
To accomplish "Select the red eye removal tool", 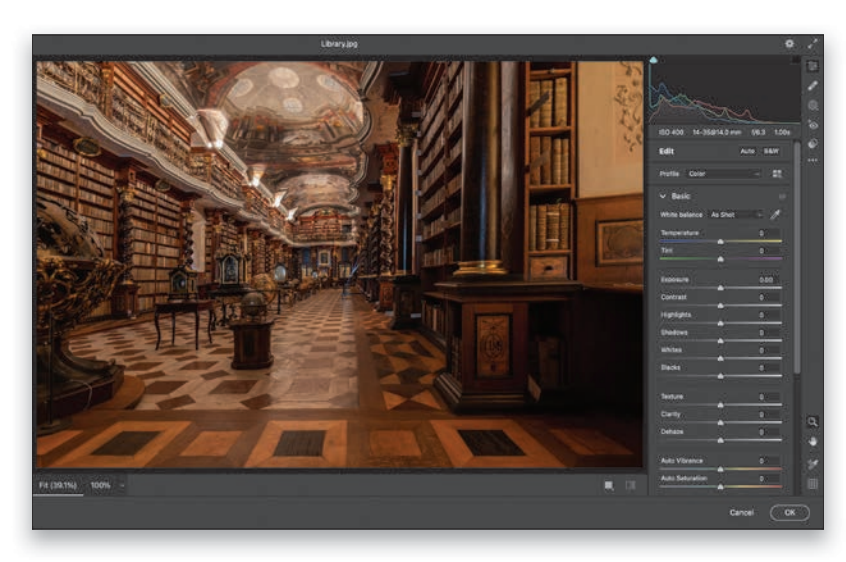I will pyautogui.click(x=812, y=124).
